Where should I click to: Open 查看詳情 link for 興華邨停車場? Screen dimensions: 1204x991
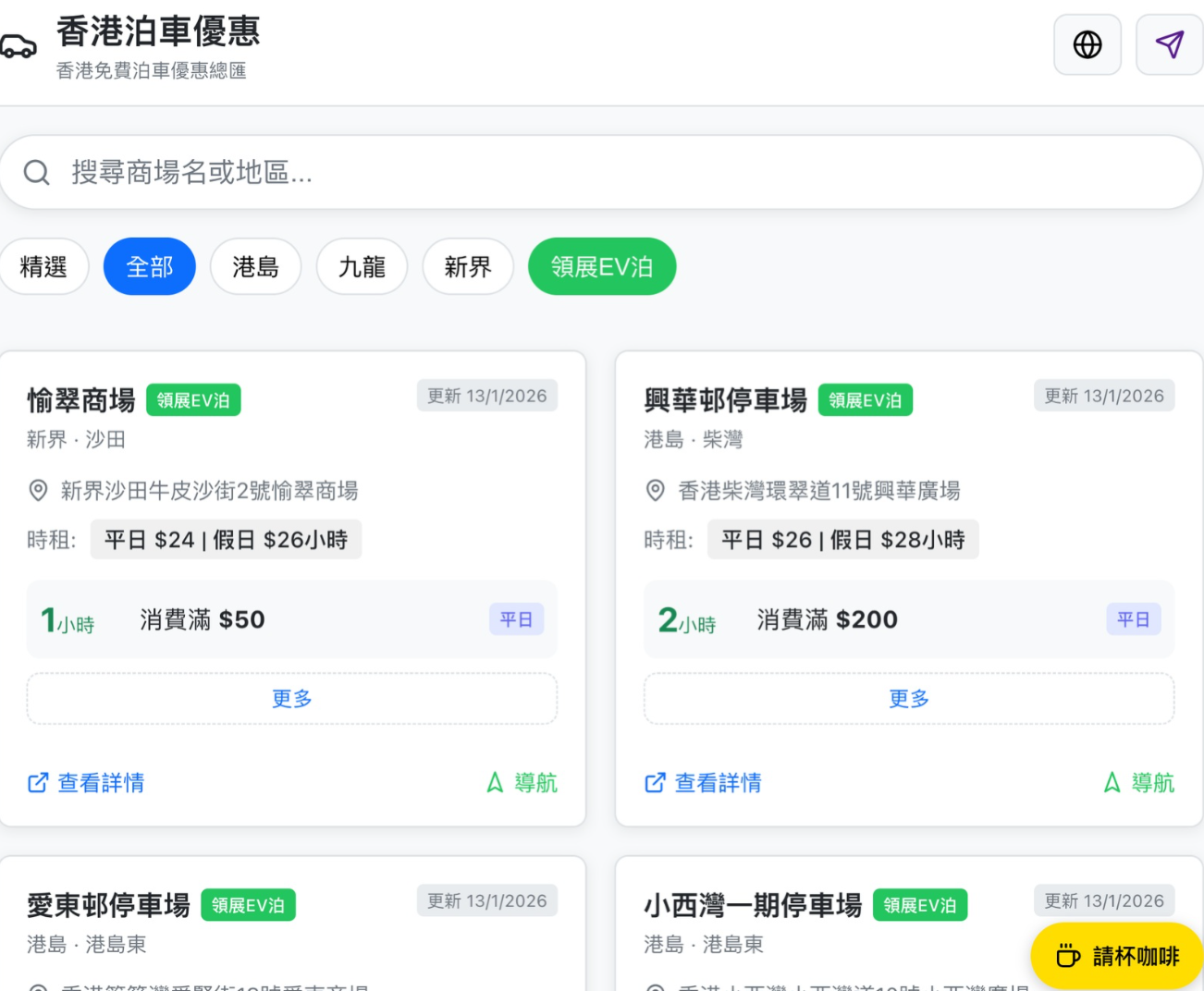click(x=703, y=783)
